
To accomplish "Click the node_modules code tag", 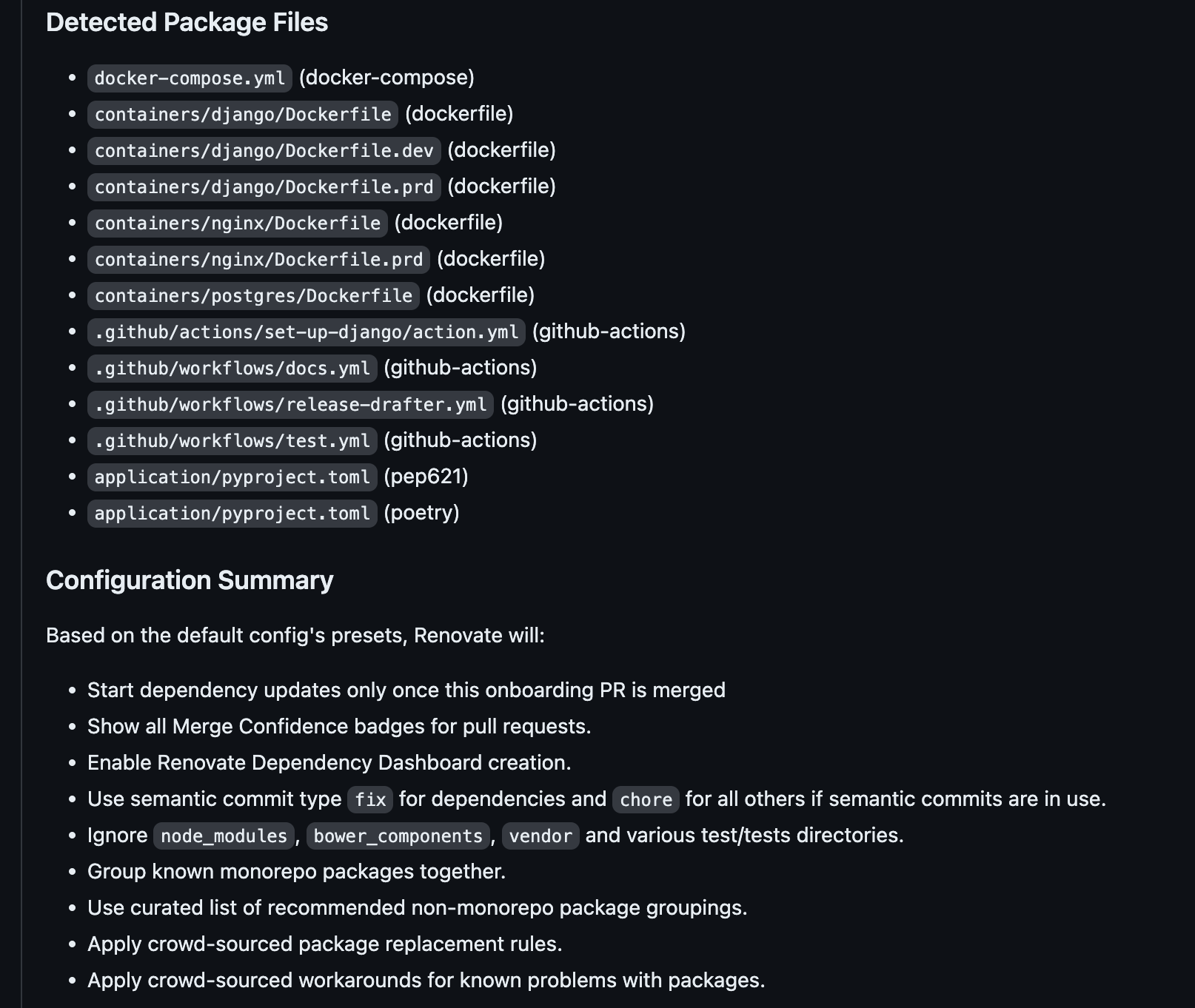I will 224,836.
